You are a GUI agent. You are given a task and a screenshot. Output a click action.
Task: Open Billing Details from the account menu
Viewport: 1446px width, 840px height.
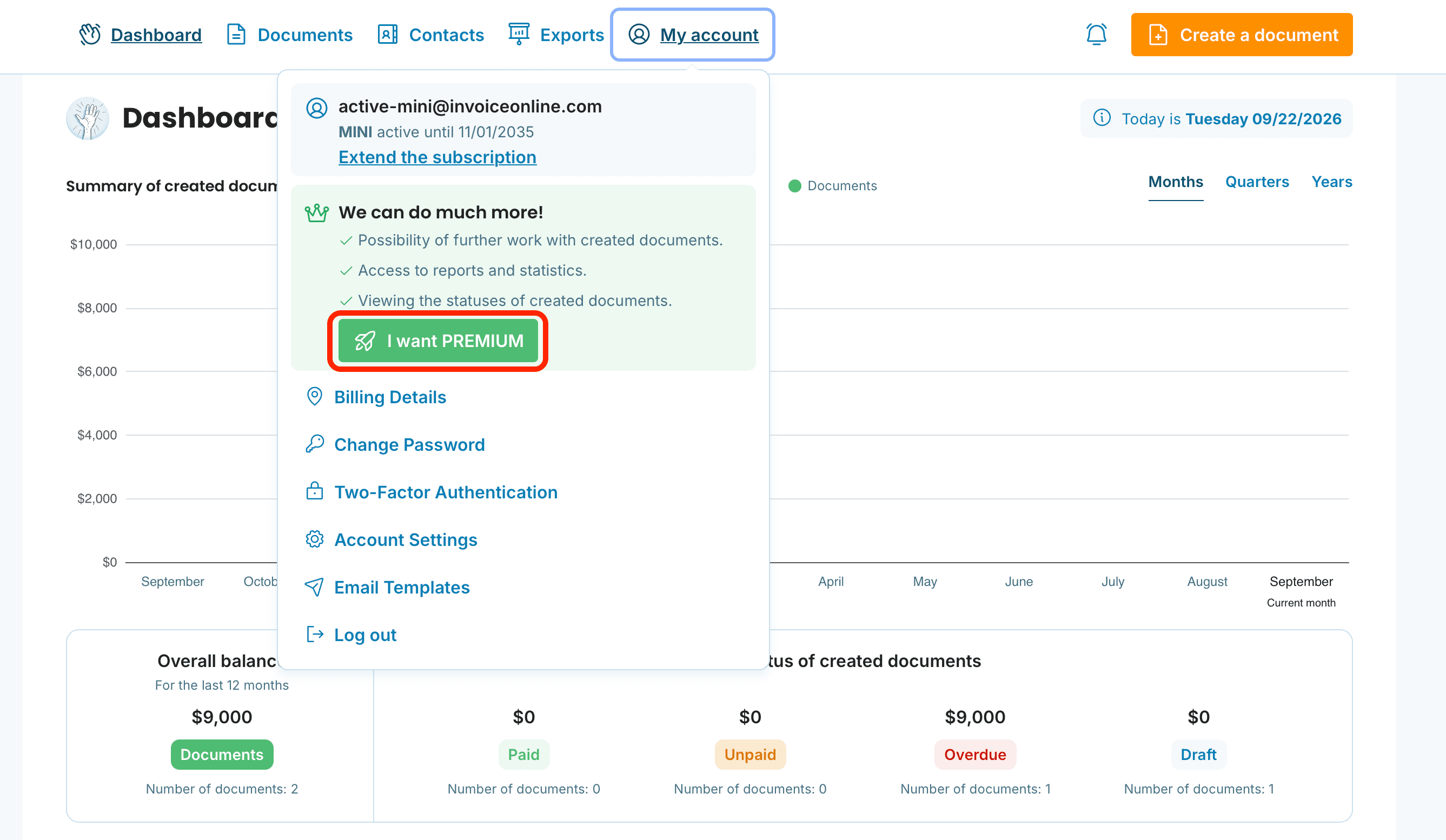pyautogui.click(x=390, y=397)
